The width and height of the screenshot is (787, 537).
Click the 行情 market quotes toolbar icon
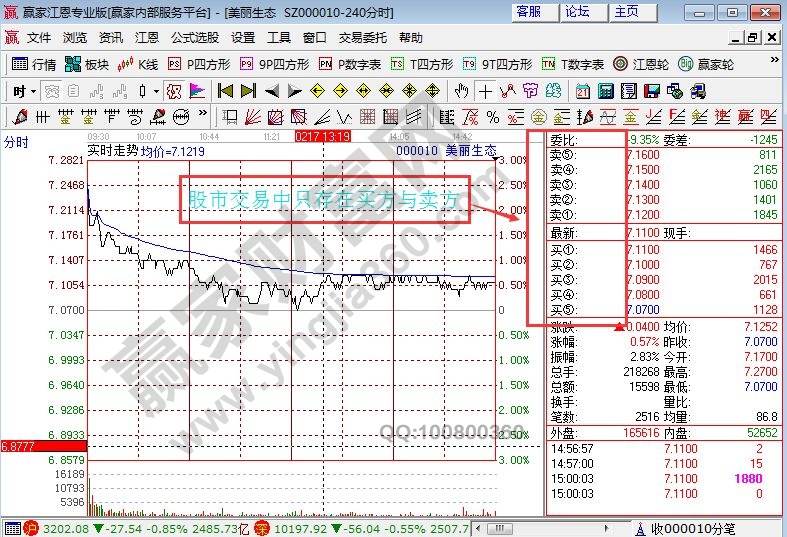33,64
